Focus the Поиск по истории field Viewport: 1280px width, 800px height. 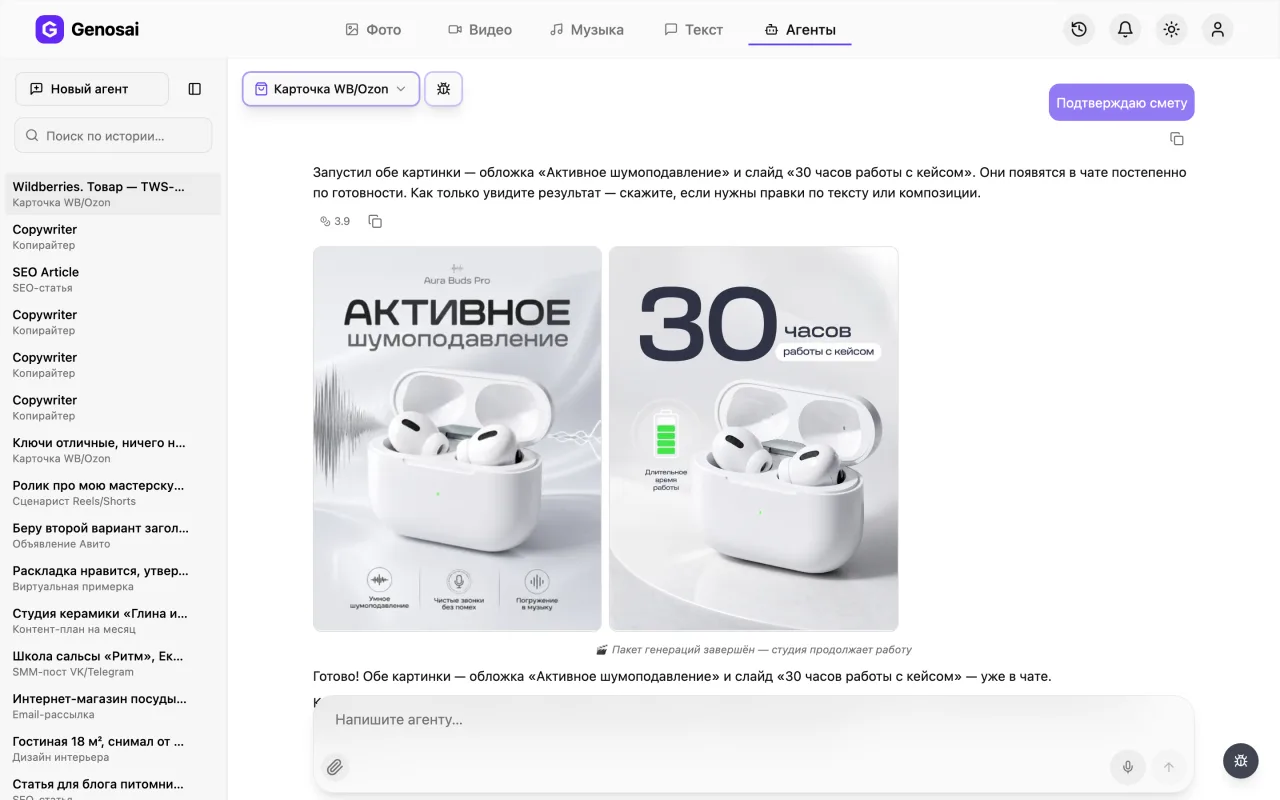pos(113,135)
